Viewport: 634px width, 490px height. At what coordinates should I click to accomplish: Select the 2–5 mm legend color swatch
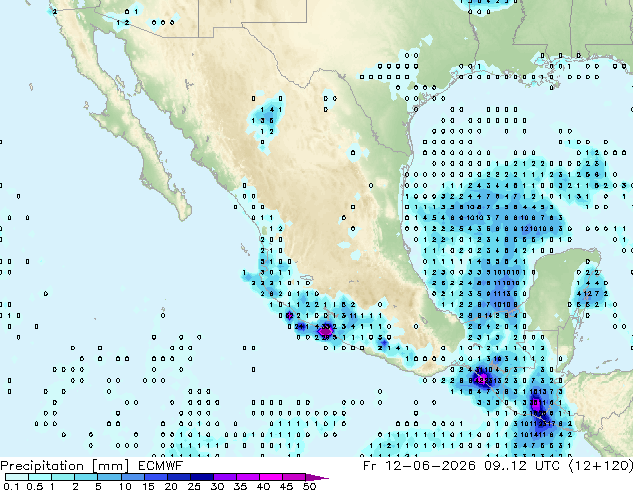click(86, 477)
